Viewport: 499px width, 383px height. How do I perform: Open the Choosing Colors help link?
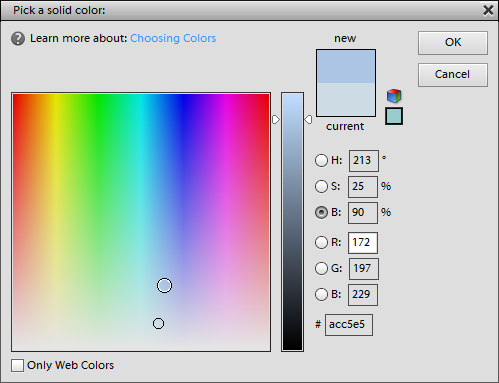[173, 38]
